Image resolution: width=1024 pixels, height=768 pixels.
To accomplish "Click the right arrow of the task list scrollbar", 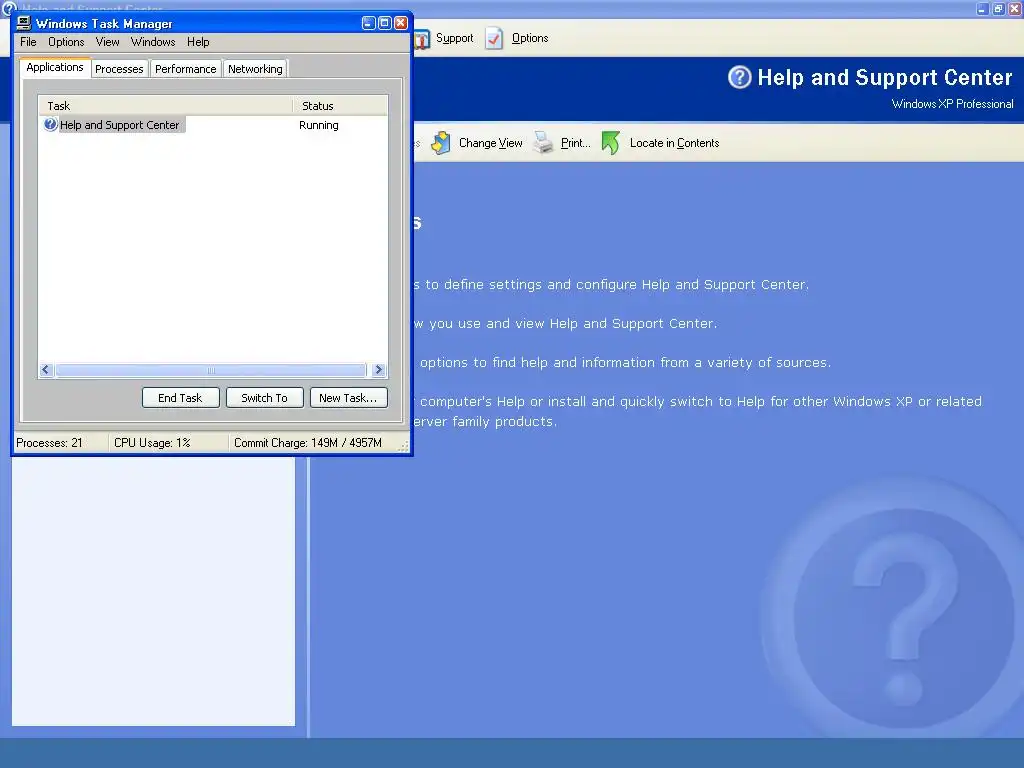I will [x=378, y=370].
